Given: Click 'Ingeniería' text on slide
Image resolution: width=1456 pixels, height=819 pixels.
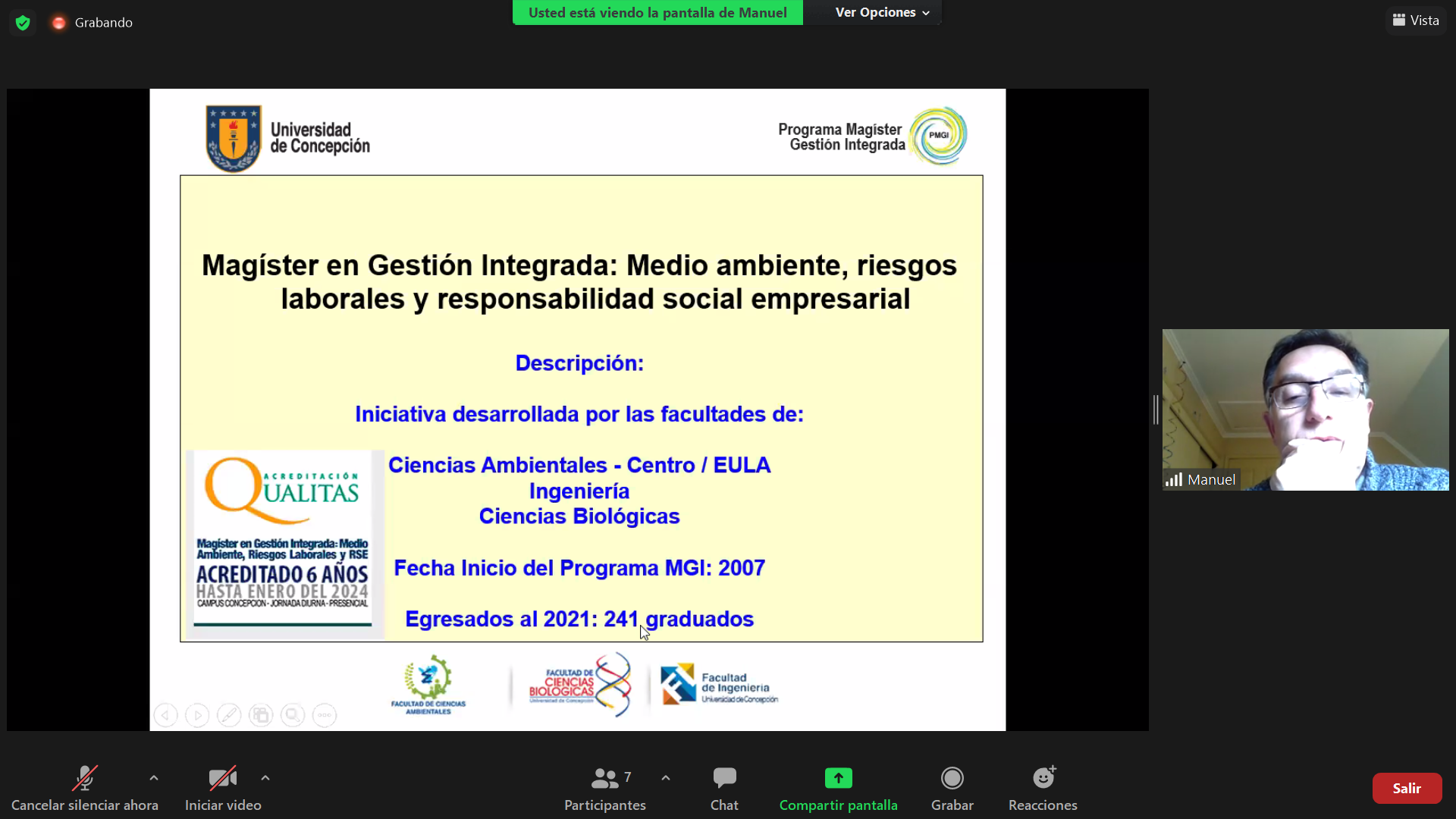Looking at the screenshot, I should (x=579, y=491).
